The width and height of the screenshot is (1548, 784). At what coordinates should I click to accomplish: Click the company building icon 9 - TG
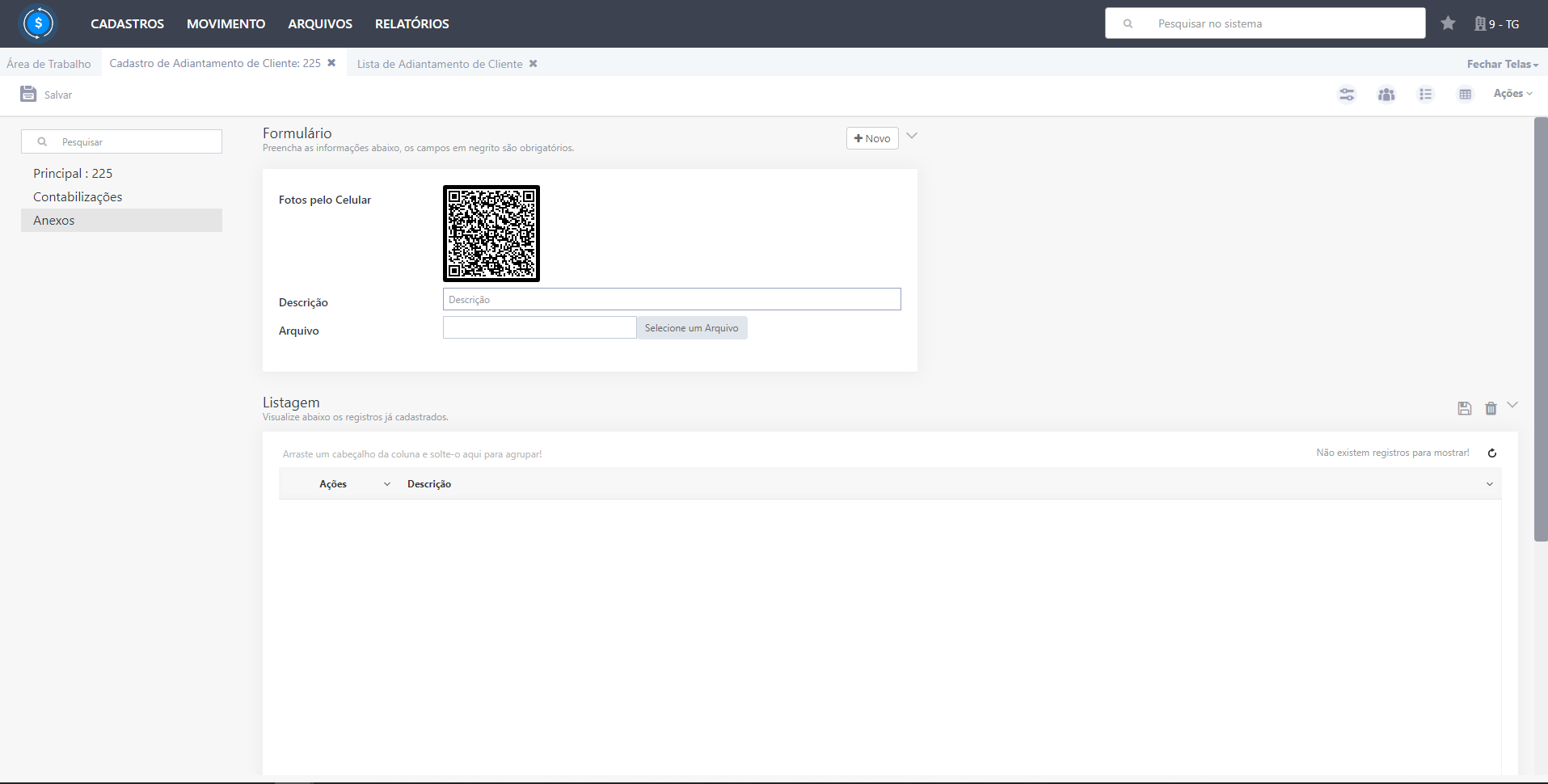tap(1496, 23)
